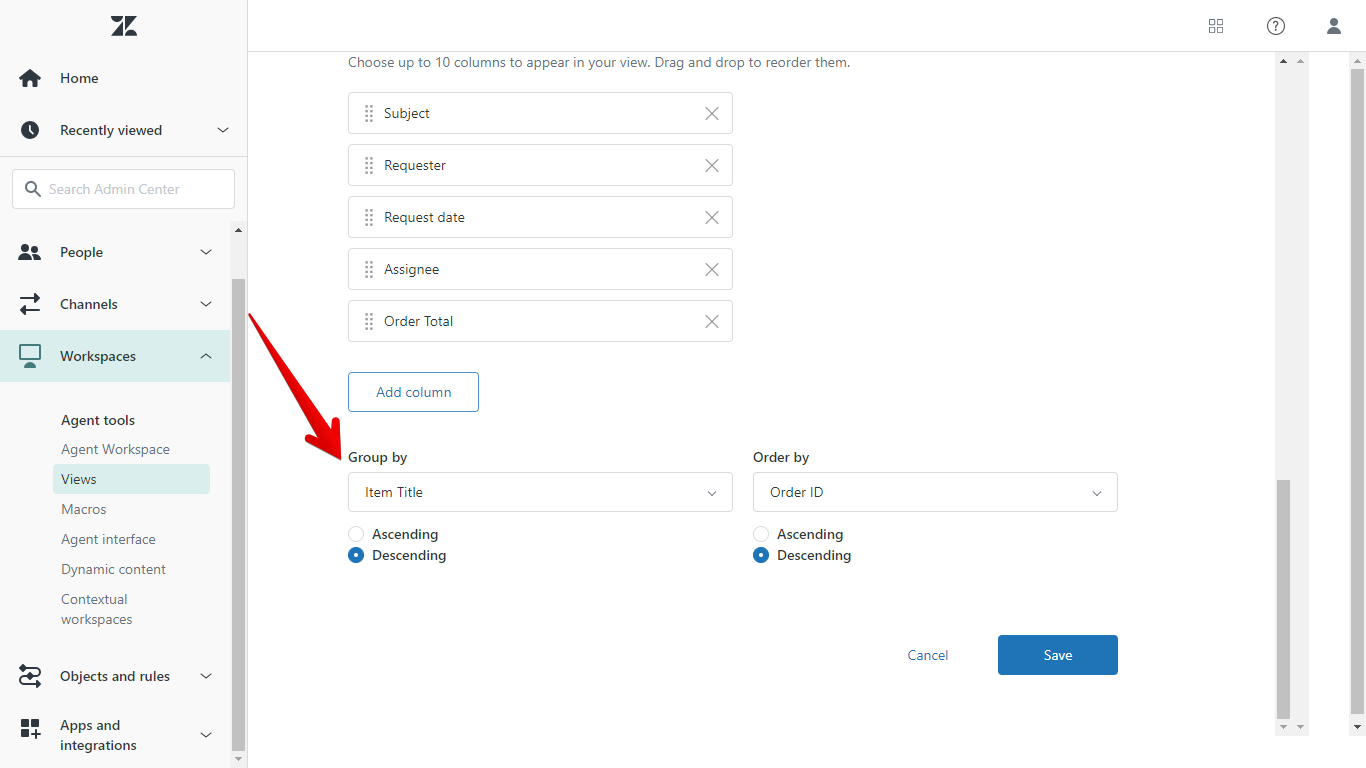This screenshot has width=1366, height=768.
Task: Click the Channels arrows icon
Action: coord(30,304)
